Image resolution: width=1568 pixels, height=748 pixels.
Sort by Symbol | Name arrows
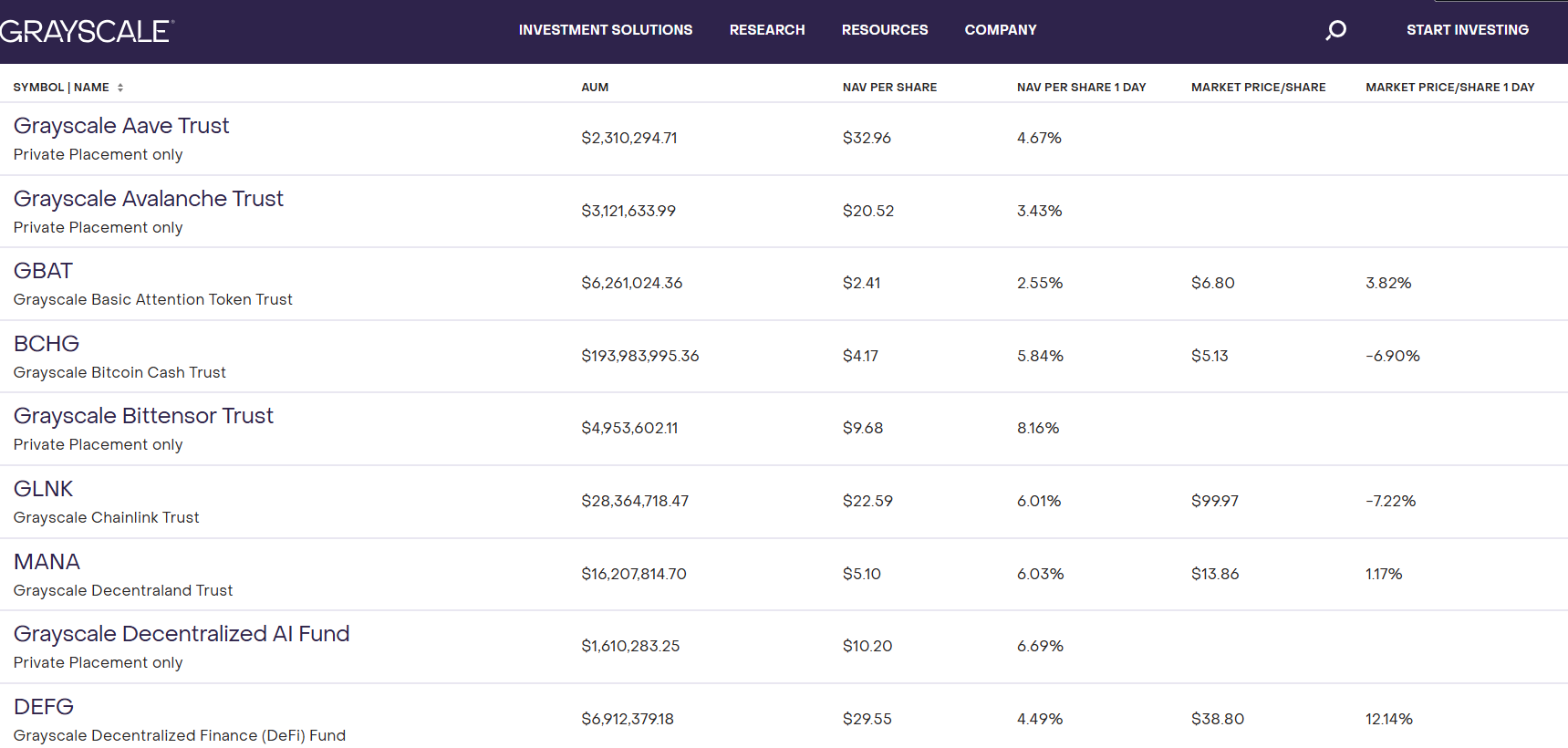(x=120, y=88)
